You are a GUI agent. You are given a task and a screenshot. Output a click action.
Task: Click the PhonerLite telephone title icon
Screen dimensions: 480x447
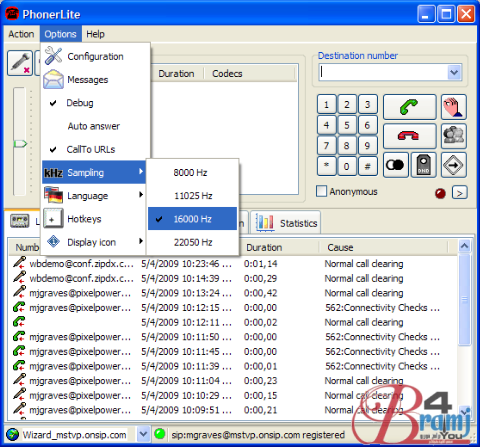coord(12,14)
